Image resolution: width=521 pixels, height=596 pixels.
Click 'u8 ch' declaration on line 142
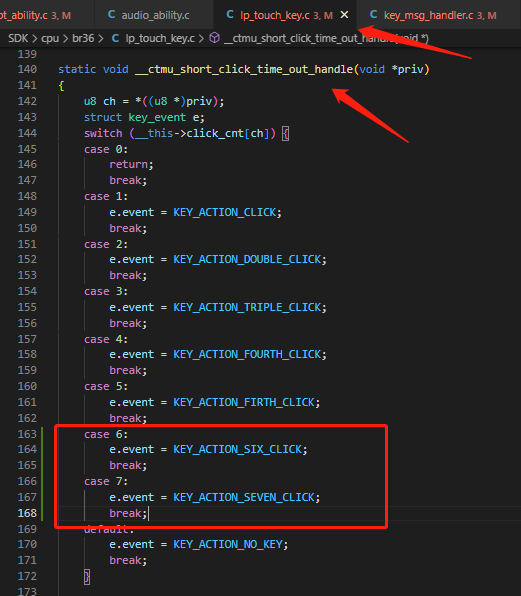coord(100,101)
